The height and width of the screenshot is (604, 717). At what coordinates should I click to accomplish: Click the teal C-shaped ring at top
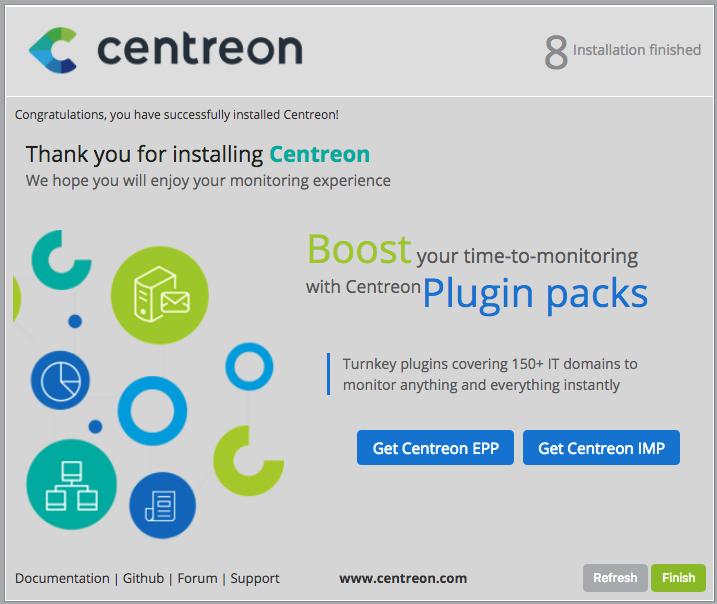pyautogui.click(x=61, y=260)
